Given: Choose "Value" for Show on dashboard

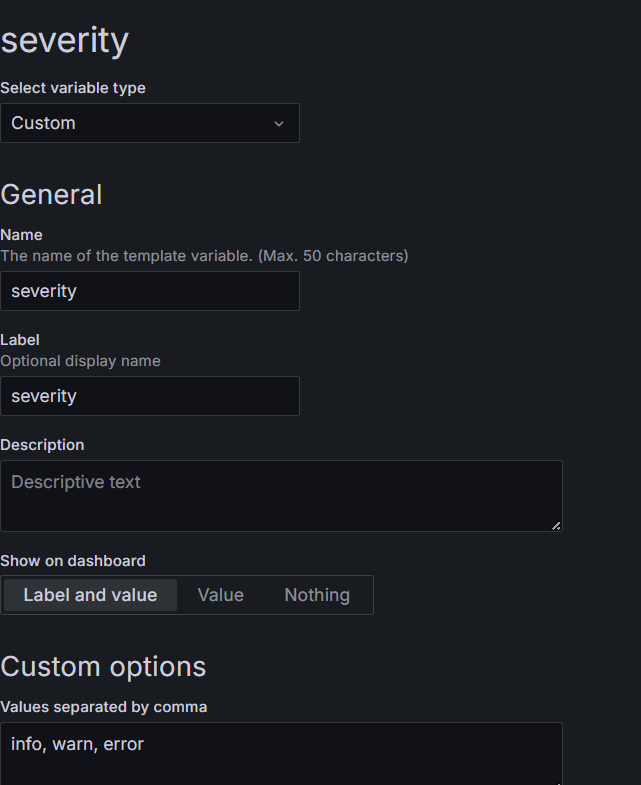Looking at the screenshot, I should (x=220, y=595).
